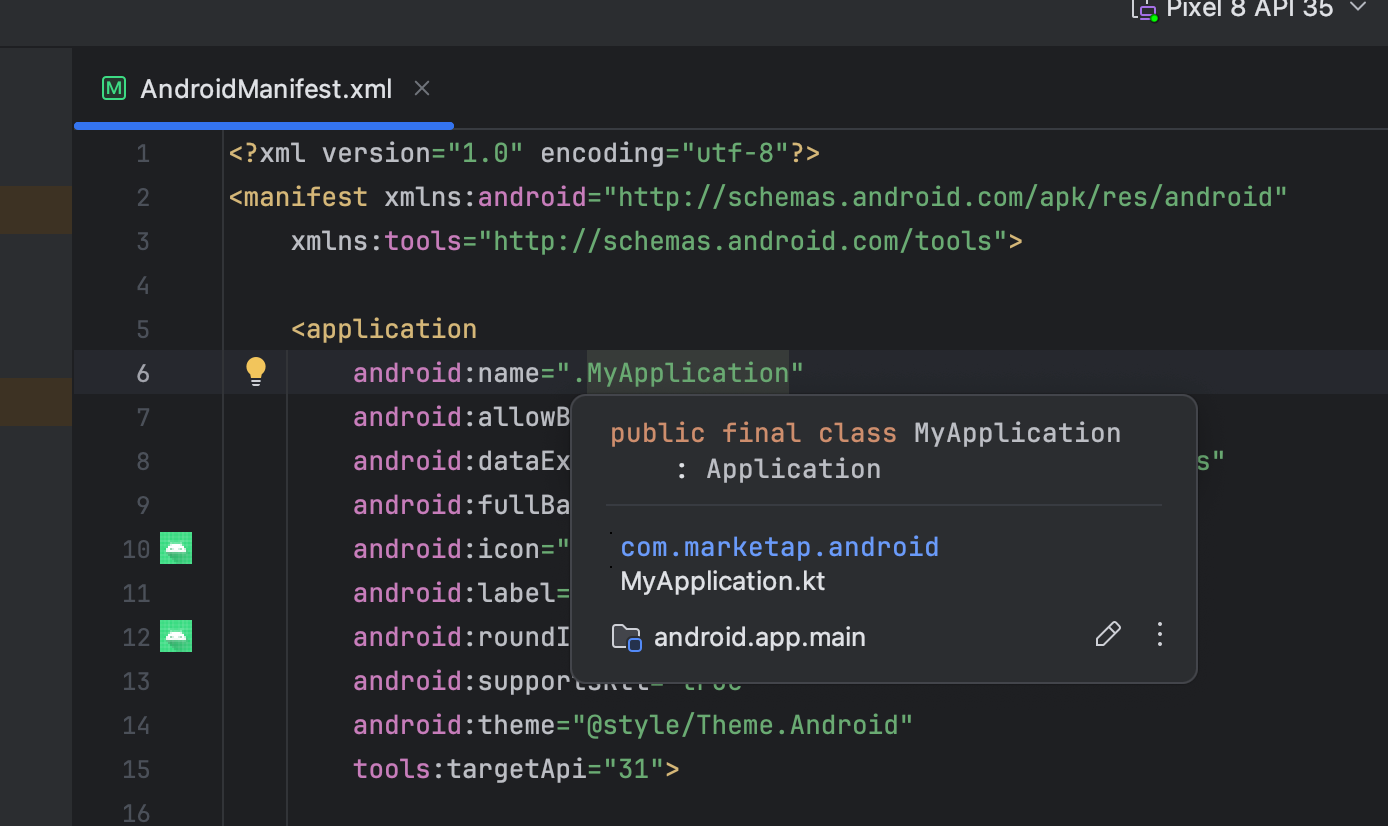Follow the com.marketap.android package link
This screenshot has width=1388, height=826.
coord(779,547)
